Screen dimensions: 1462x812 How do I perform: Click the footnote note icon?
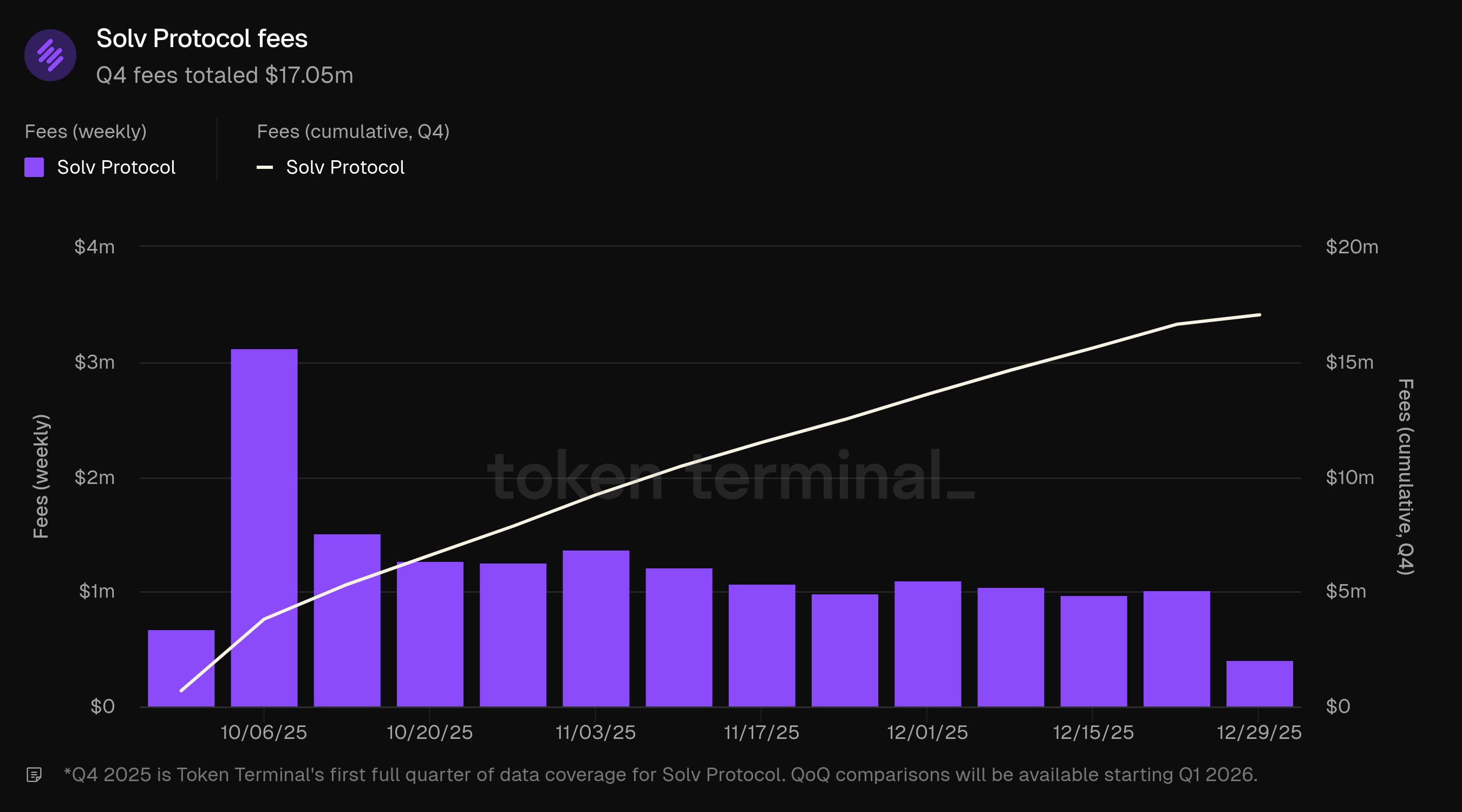pos(34,775)
